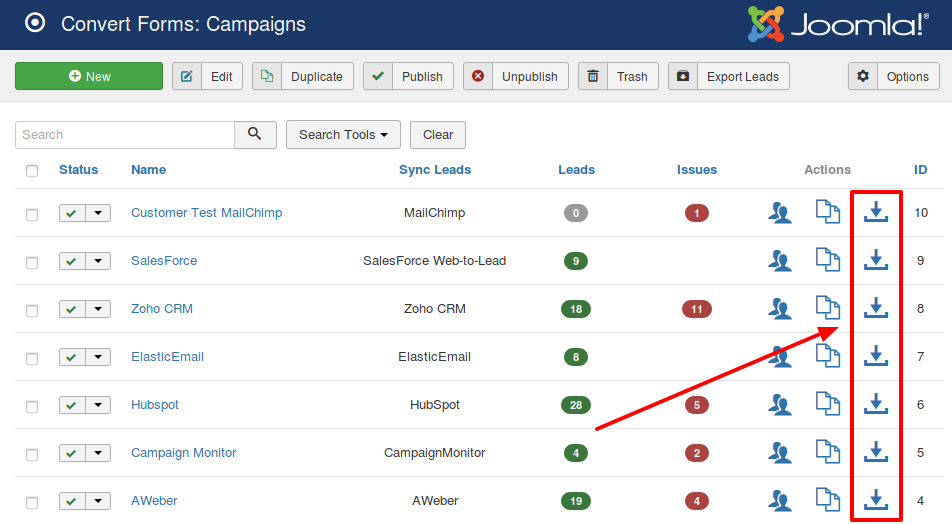
Task: Export leads for Zoho CRM campaign
Action: [x=876, y=308]
